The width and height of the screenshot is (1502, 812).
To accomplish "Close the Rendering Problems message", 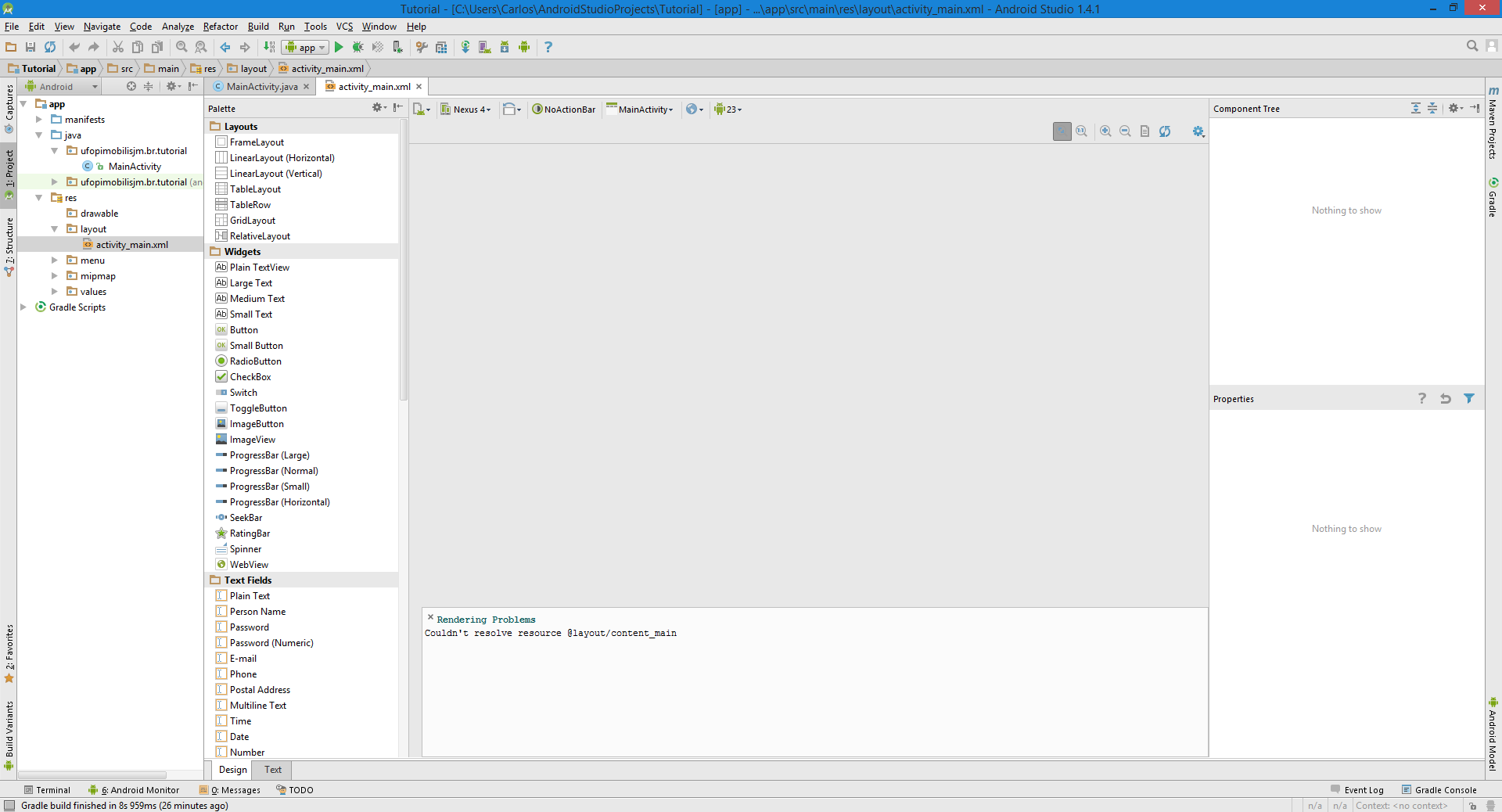I will point(430,617).
